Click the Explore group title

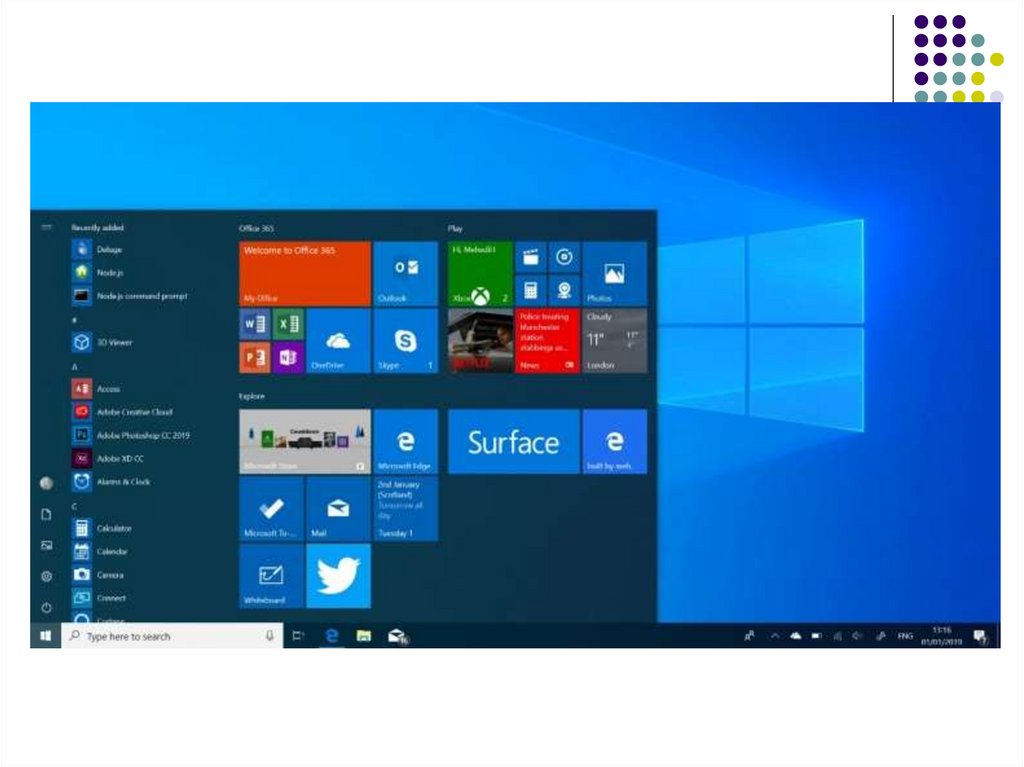pyautogui.click(x=251, y=396)
